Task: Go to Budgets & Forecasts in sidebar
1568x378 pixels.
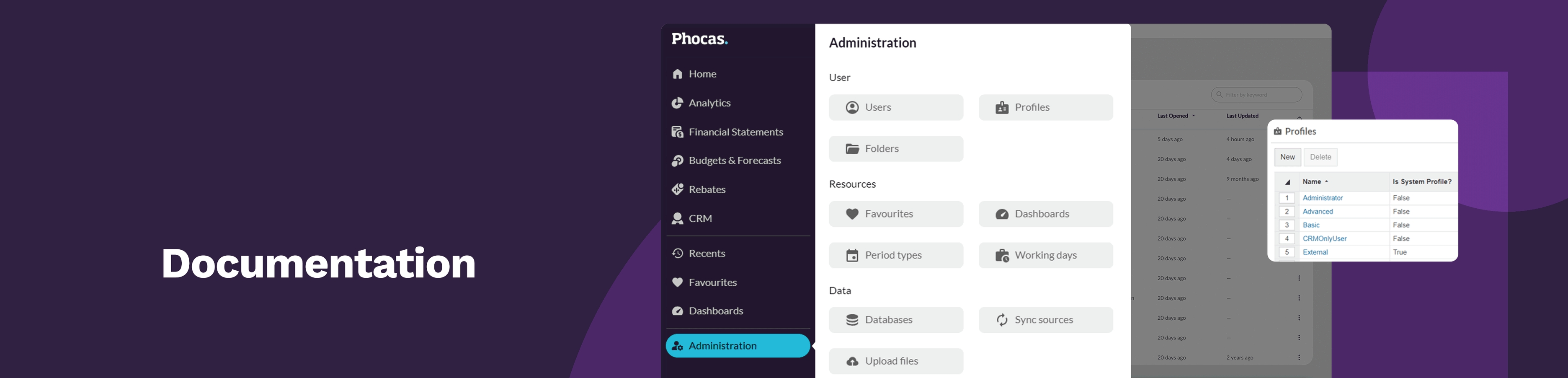Action: coord(734,160)
